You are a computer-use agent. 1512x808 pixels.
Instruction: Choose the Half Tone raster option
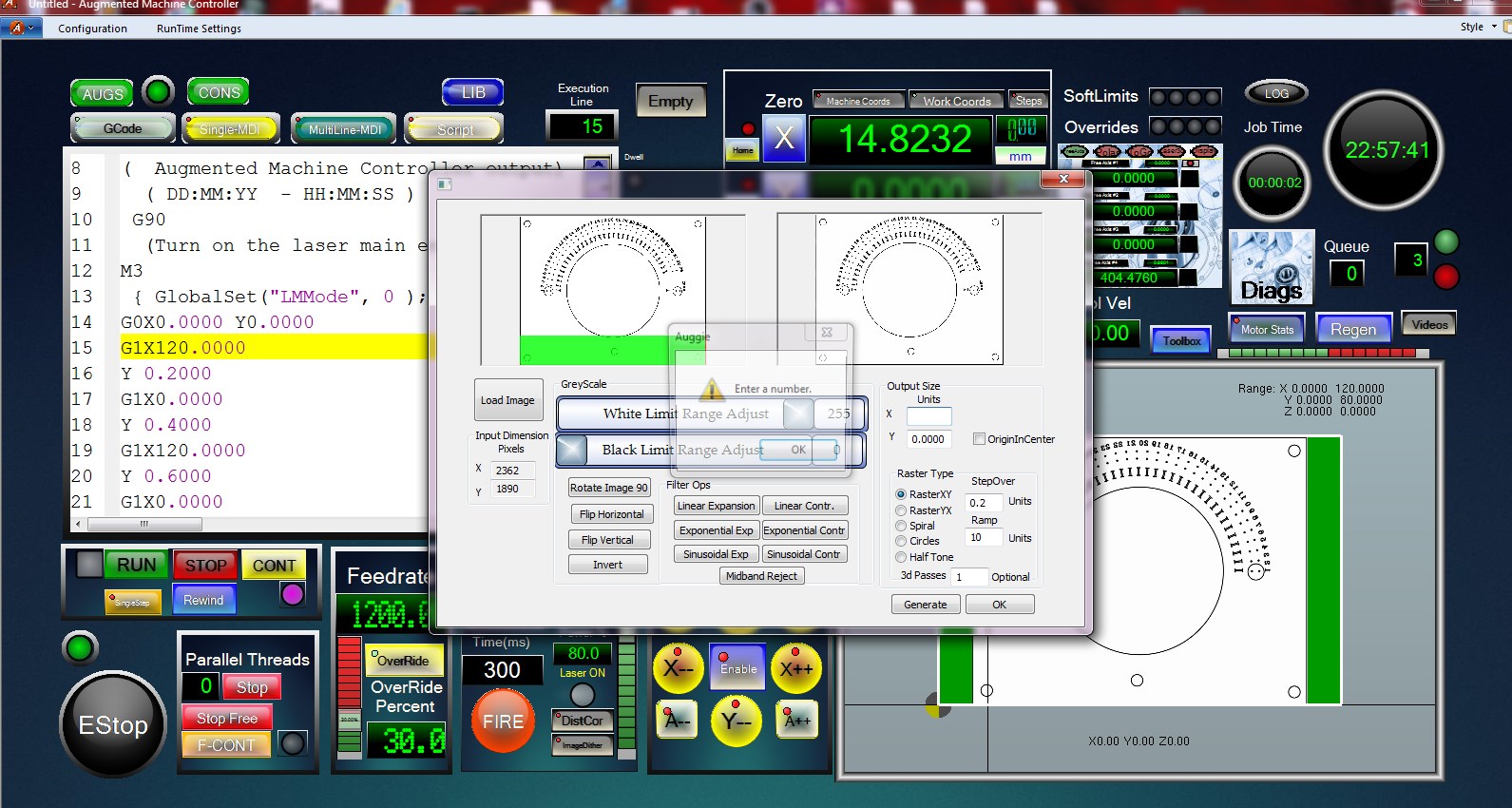pyautogui.click(x=901, y=557)
